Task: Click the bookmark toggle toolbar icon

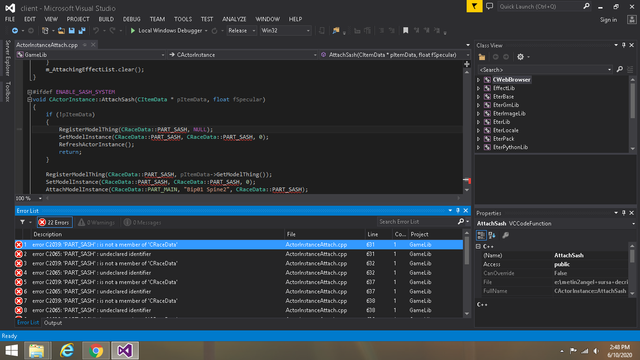Action: 405,31
